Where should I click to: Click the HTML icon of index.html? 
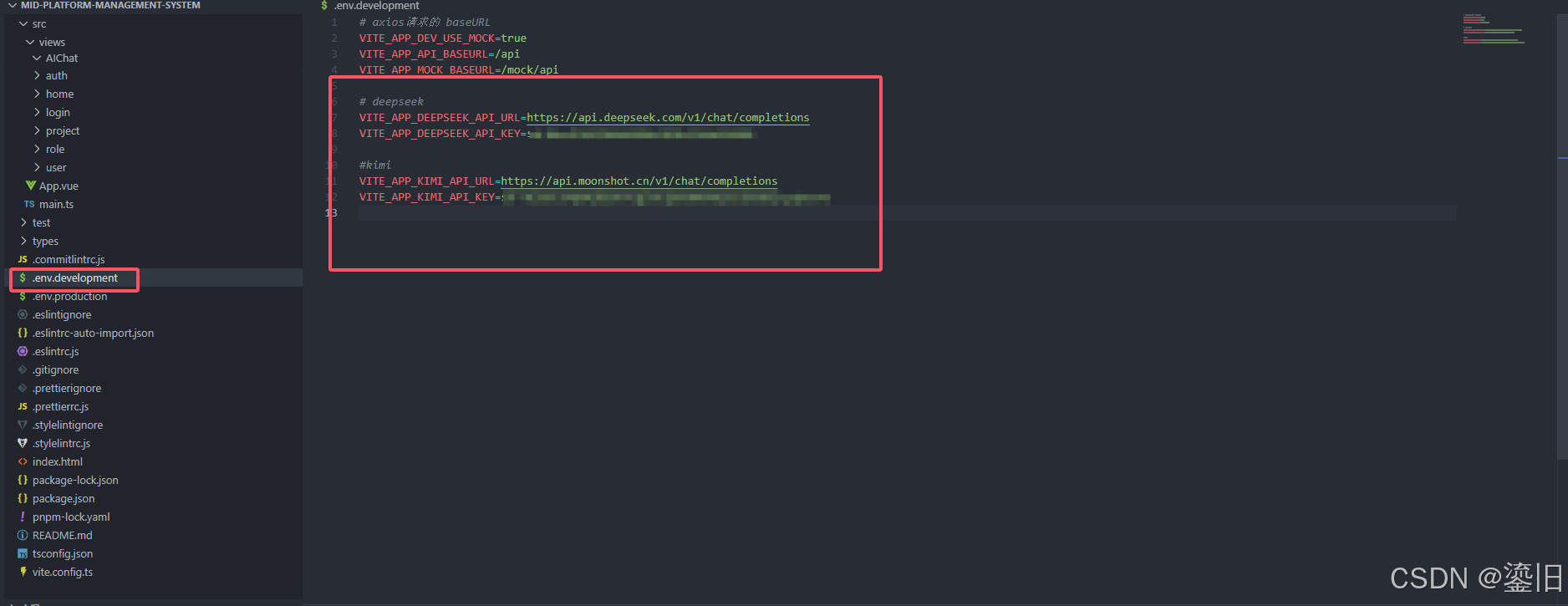tap(23, 461)
